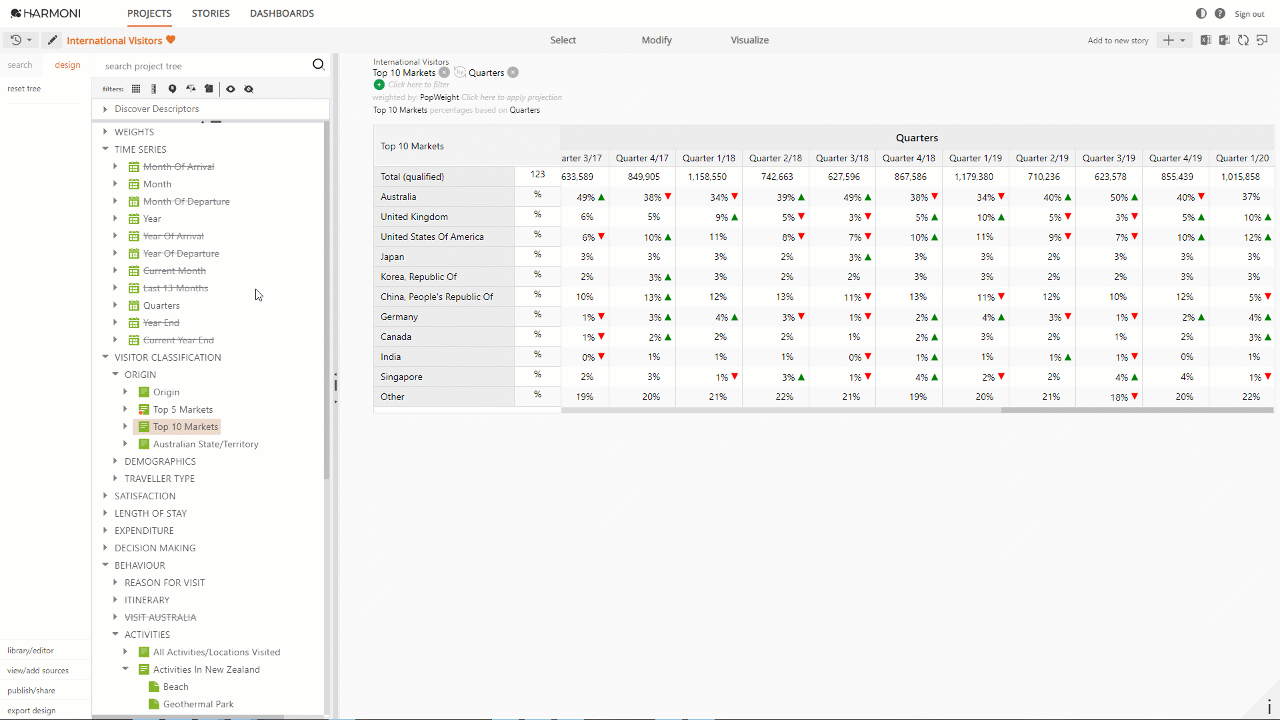Click the Month table icon in tree
Screen dimensions: 1280x720
tap(134, 184)
